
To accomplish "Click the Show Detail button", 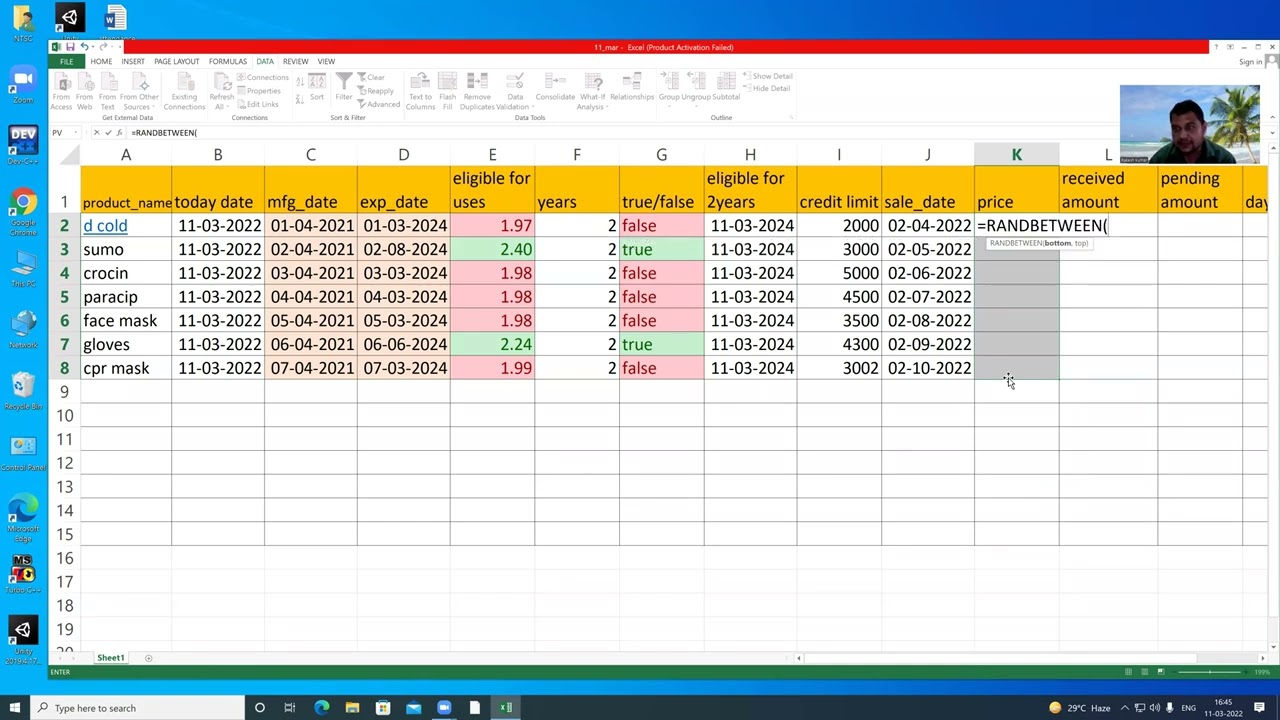I will coord(767,76).
